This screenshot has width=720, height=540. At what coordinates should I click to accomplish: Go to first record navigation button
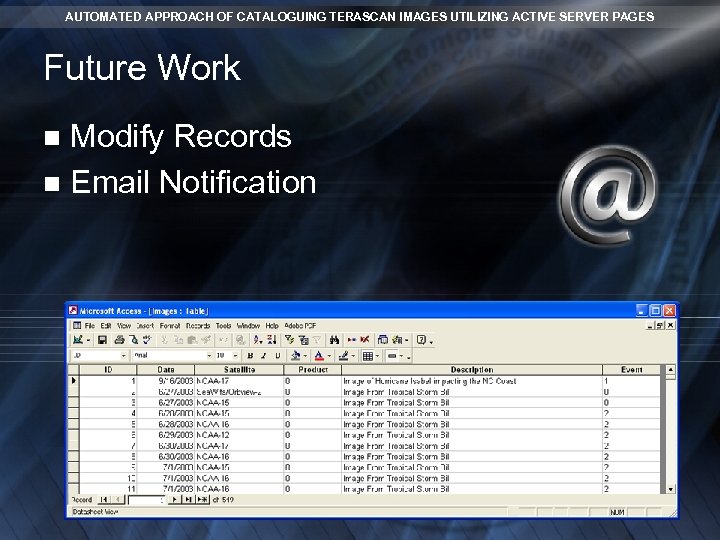tap(104, 500)
